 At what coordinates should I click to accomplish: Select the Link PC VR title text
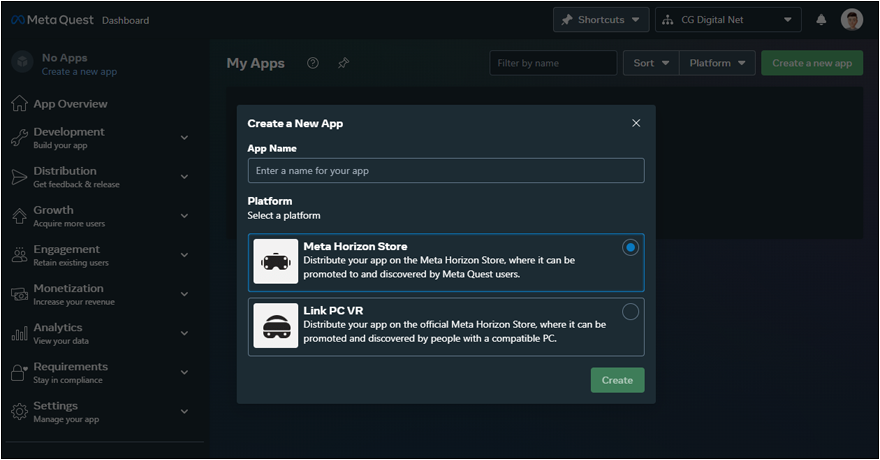[333, 310]
